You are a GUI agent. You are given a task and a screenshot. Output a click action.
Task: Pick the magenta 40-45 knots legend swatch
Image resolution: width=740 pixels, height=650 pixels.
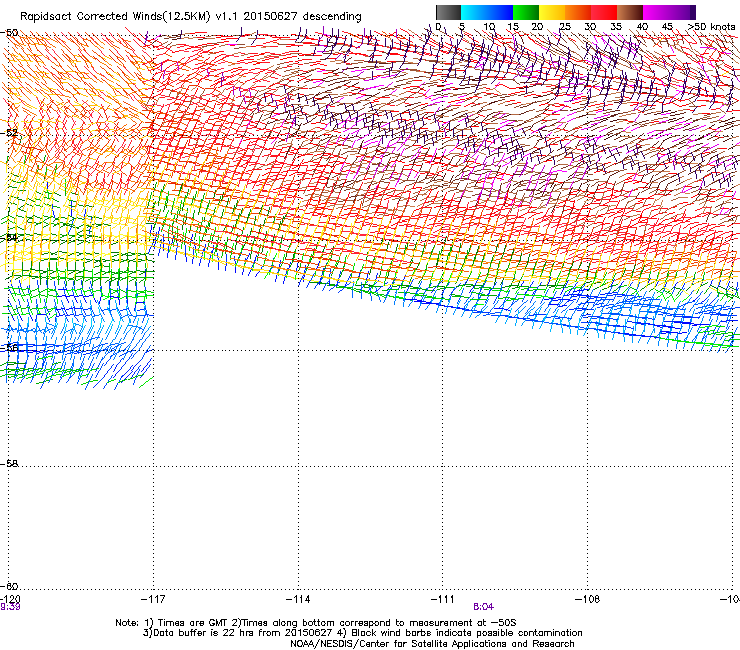tap(656, 12)
